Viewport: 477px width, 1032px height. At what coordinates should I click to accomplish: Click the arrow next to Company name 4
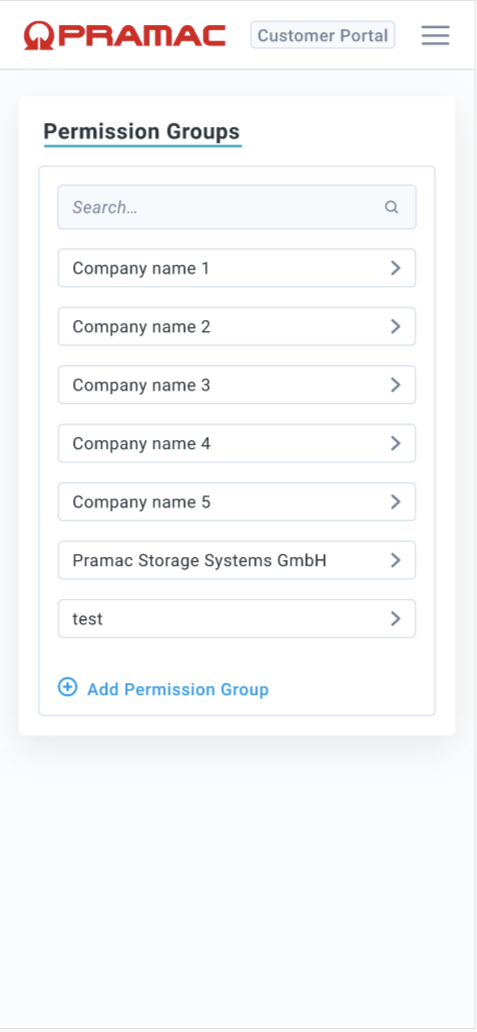395,444
